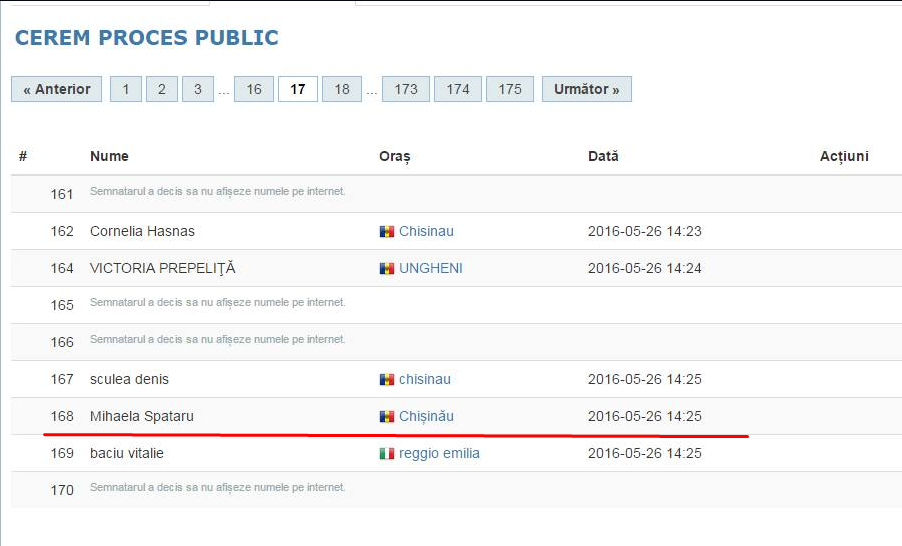The width and height of the screenshot is (902, 546).
Task: Click row number 161
Action: 62,194
